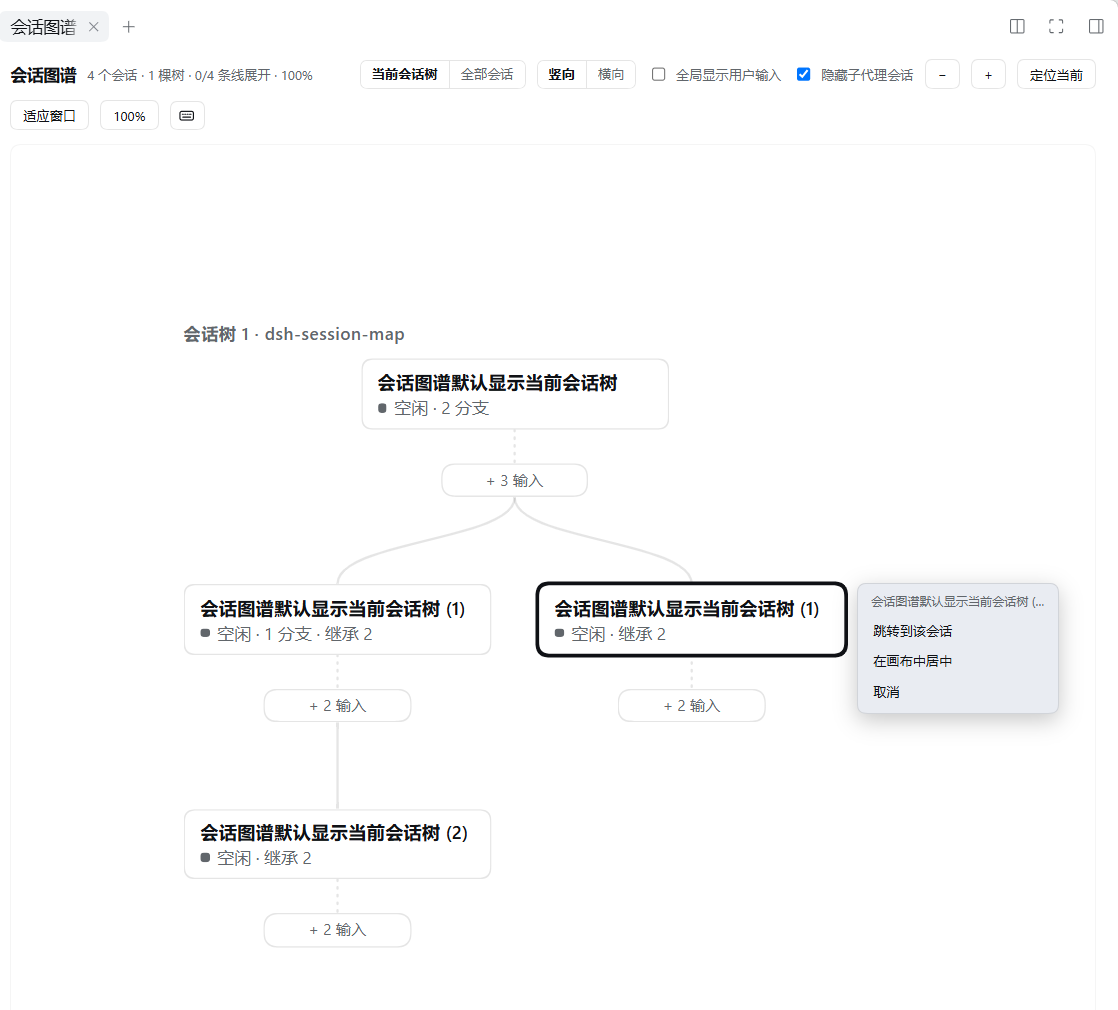Screen dimensions: 1118x1010
Task: Open a new tab with plus icon
Action: (128, 27)
